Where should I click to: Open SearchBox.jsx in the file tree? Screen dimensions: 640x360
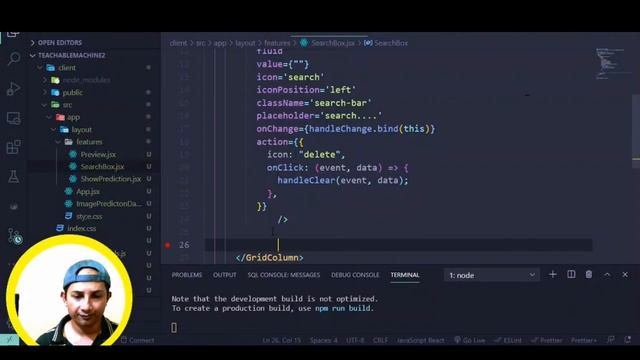click(x=102, y=167)
